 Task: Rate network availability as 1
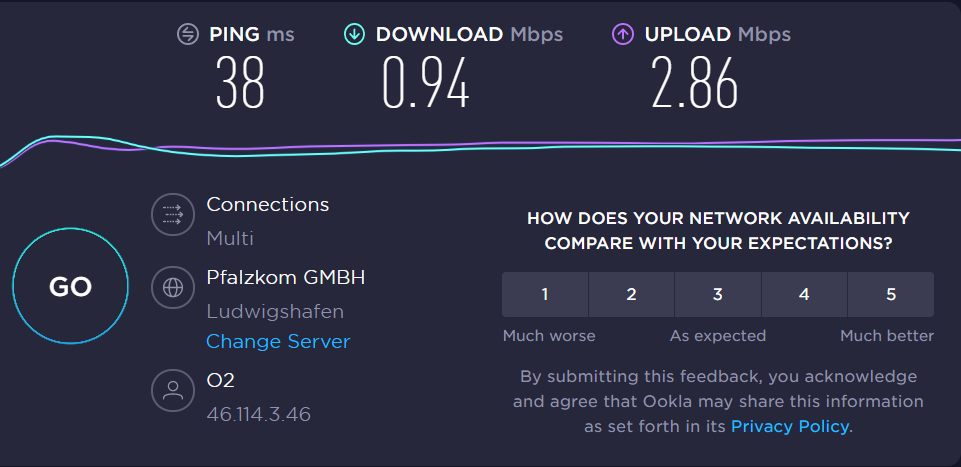click(x=545, y=295)
